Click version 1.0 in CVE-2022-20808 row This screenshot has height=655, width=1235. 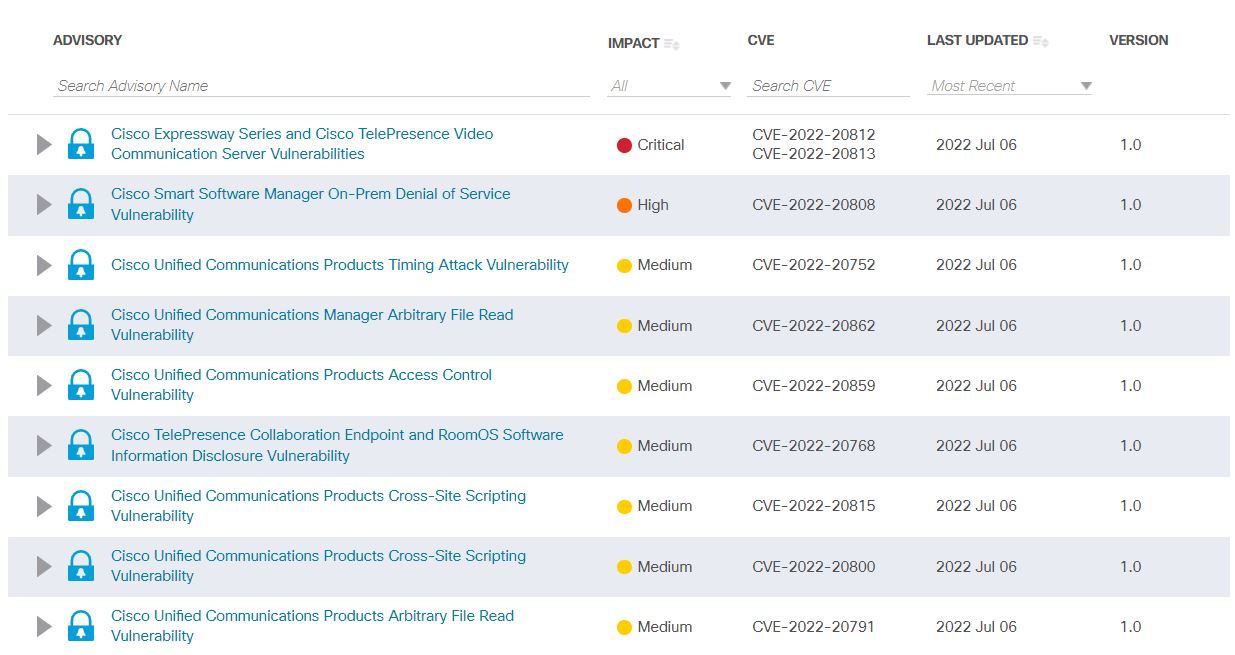[x=1130, y=205]
